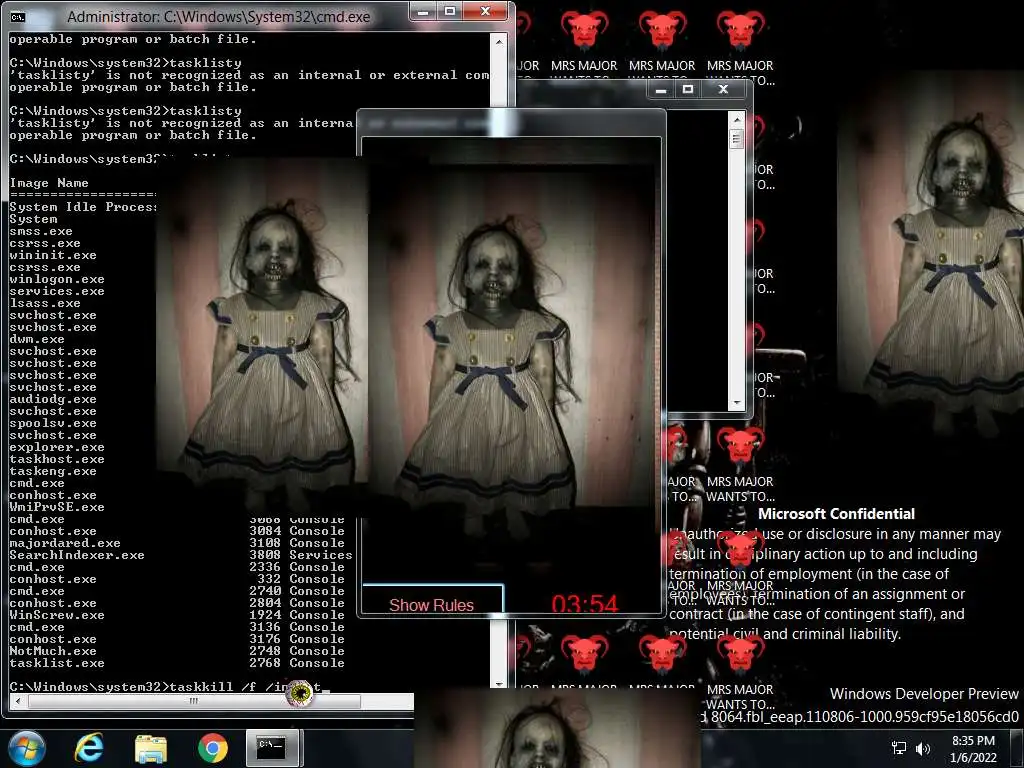1024x768 pixels.
Task: Click scroll up arrow in the back black window
Action: [x=737, y=120]
